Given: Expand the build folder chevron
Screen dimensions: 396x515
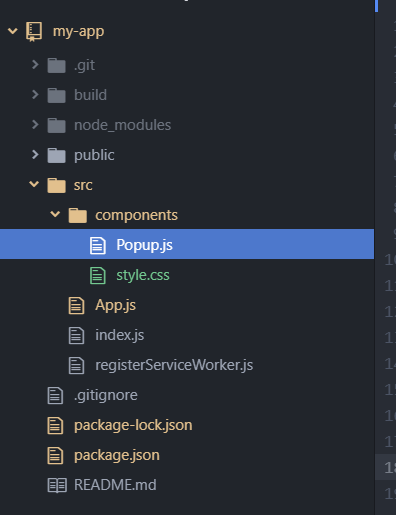Looking at the screenshot, I should pos(35,94).
